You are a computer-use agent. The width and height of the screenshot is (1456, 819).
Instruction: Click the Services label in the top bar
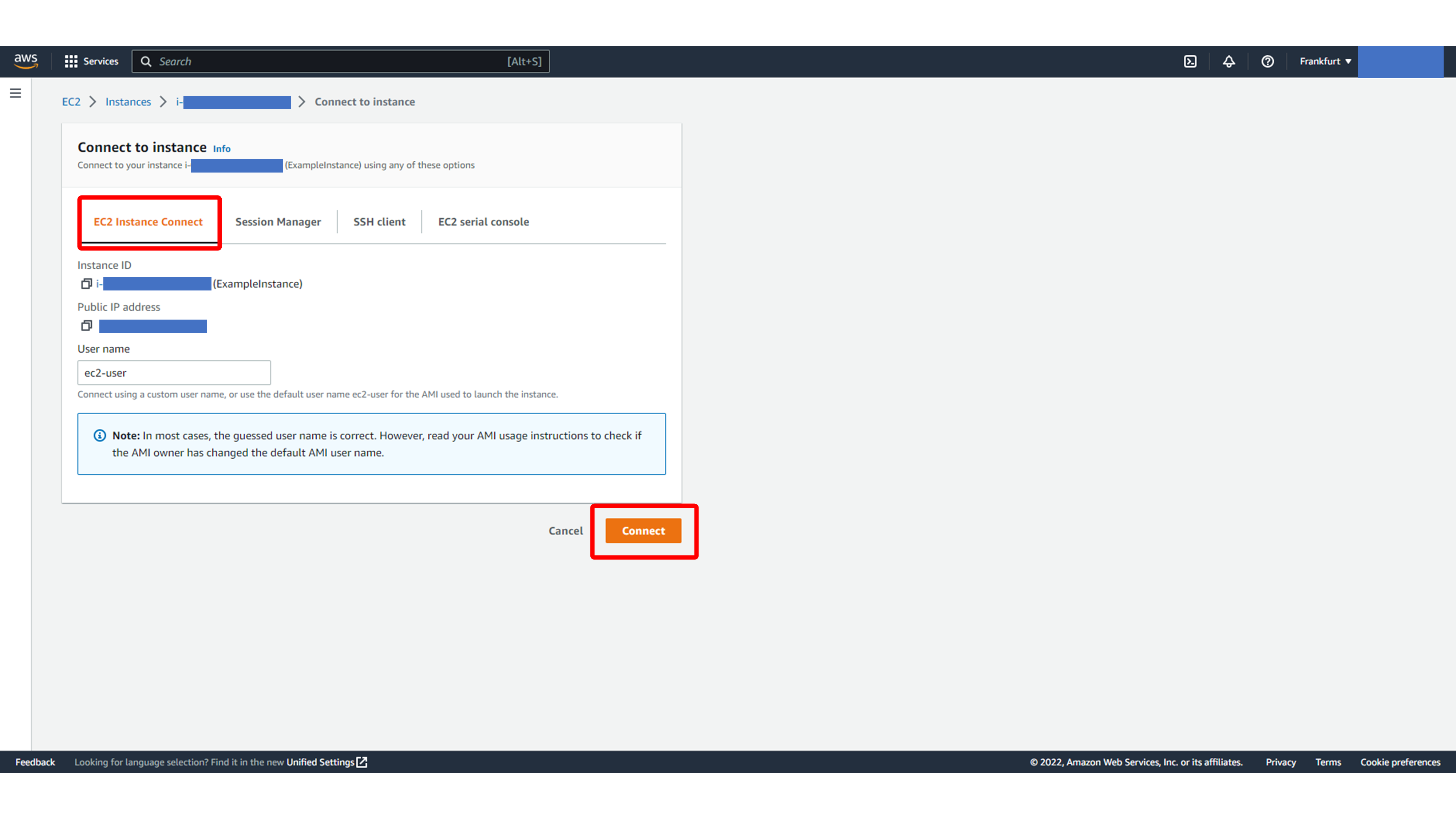tap(100, 61)
